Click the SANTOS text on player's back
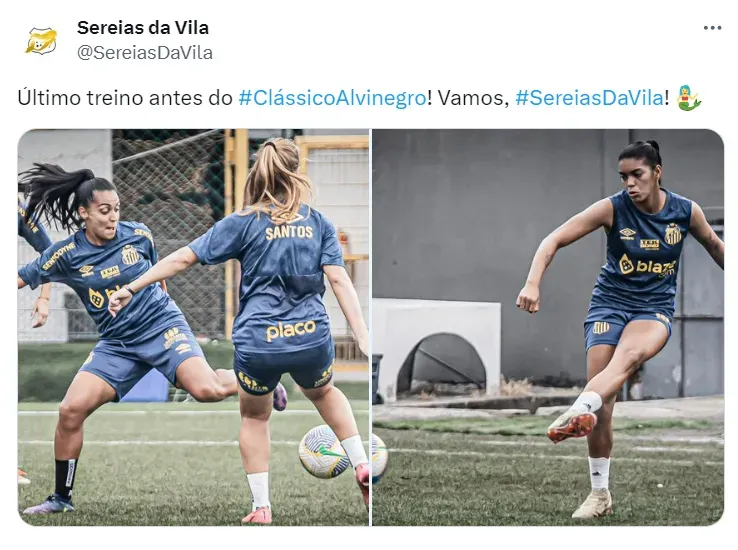The height and width of the screenshot is (550, 738). pyautogui.click(x=289, y=232)
